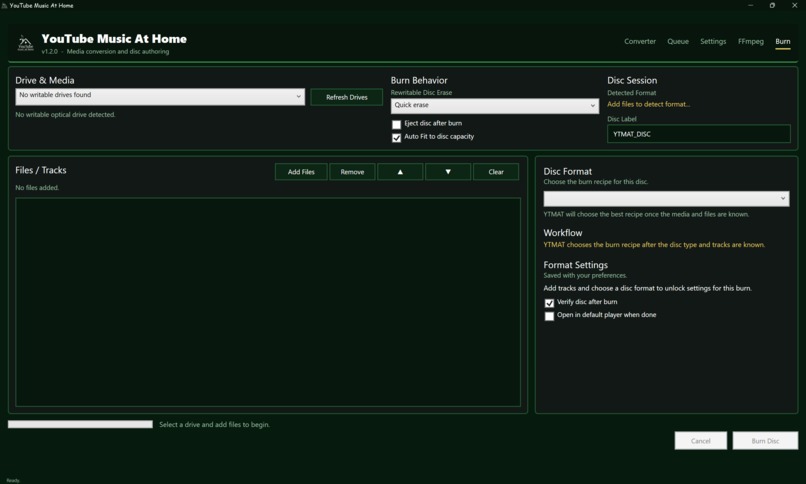Click the Add Files button
This screenshot has width=806, height=484.
[301, 172]
